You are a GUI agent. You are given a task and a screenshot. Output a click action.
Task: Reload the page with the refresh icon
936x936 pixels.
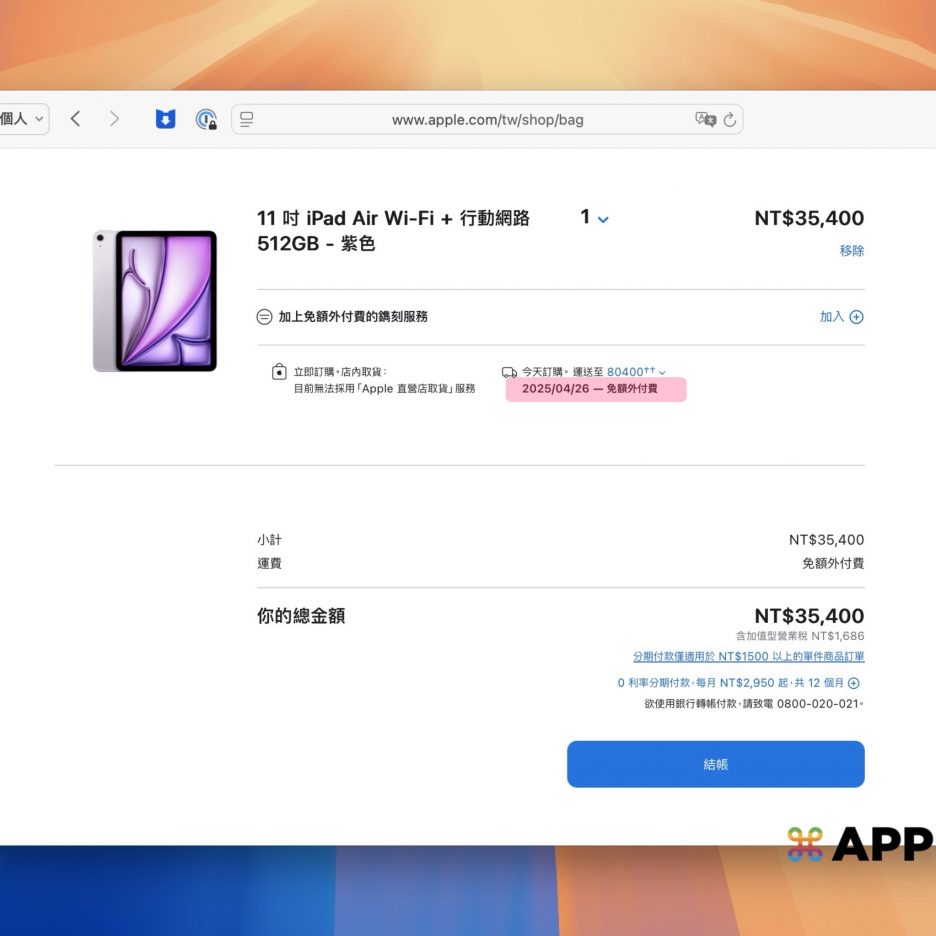730,119
